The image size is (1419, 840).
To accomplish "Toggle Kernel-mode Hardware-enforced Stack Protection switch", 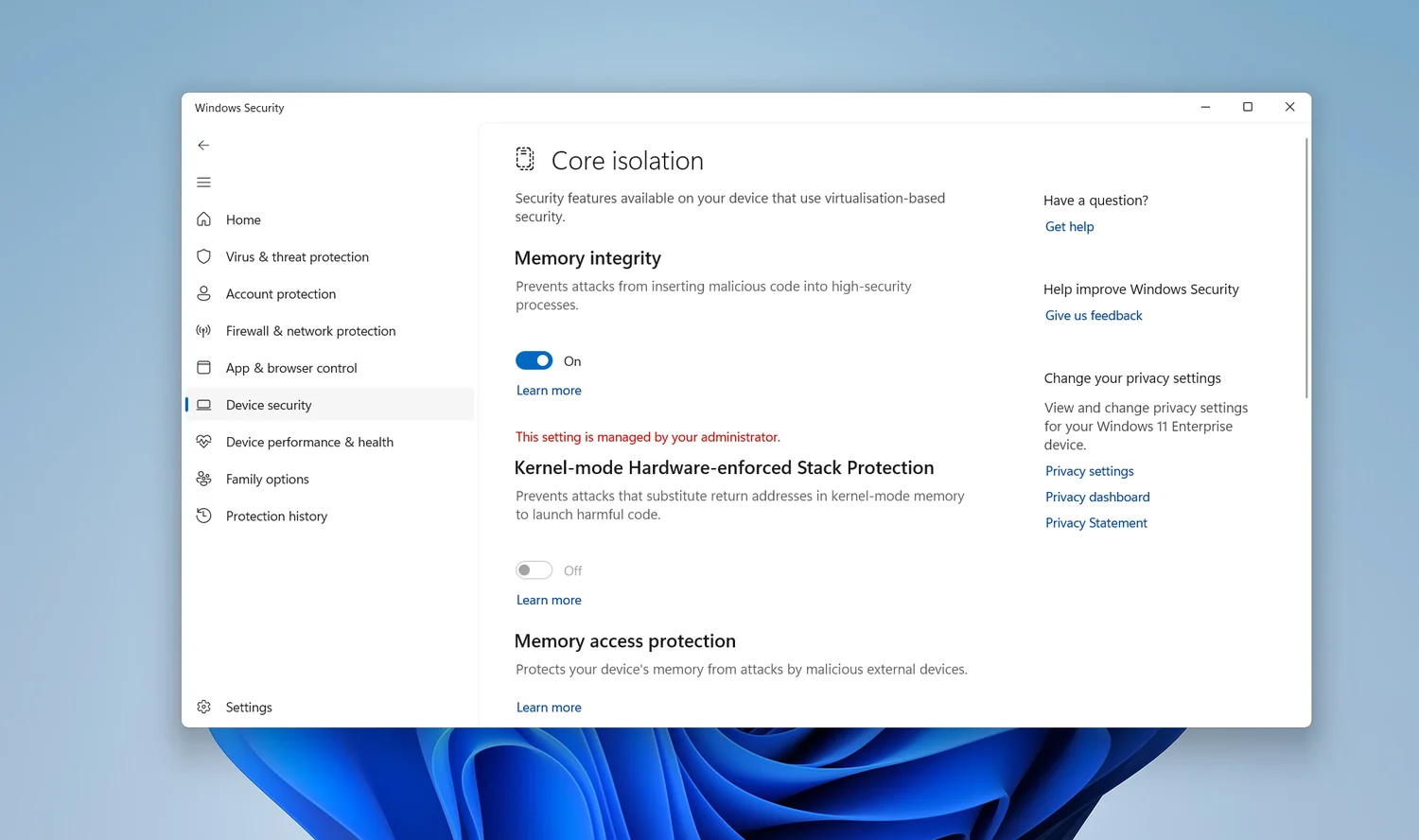I will [534, 570].
